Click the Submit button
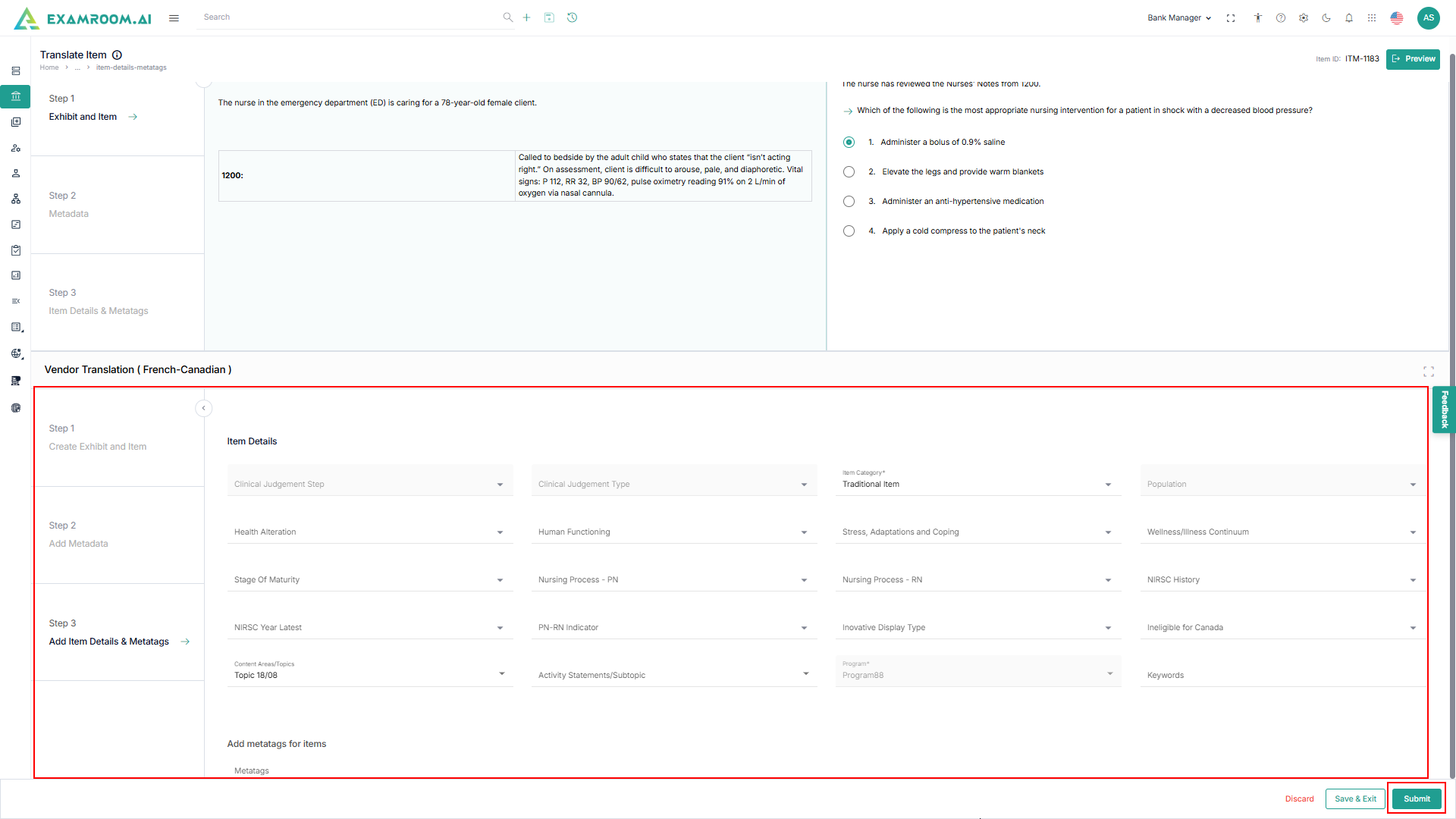This screenshot has width=1456, height=819. click(x=1417, y=799)
